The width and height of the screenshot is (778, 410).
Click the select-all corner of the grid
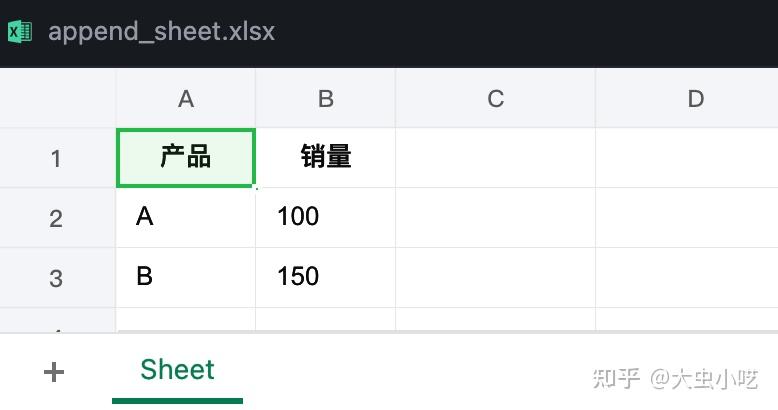57,98
